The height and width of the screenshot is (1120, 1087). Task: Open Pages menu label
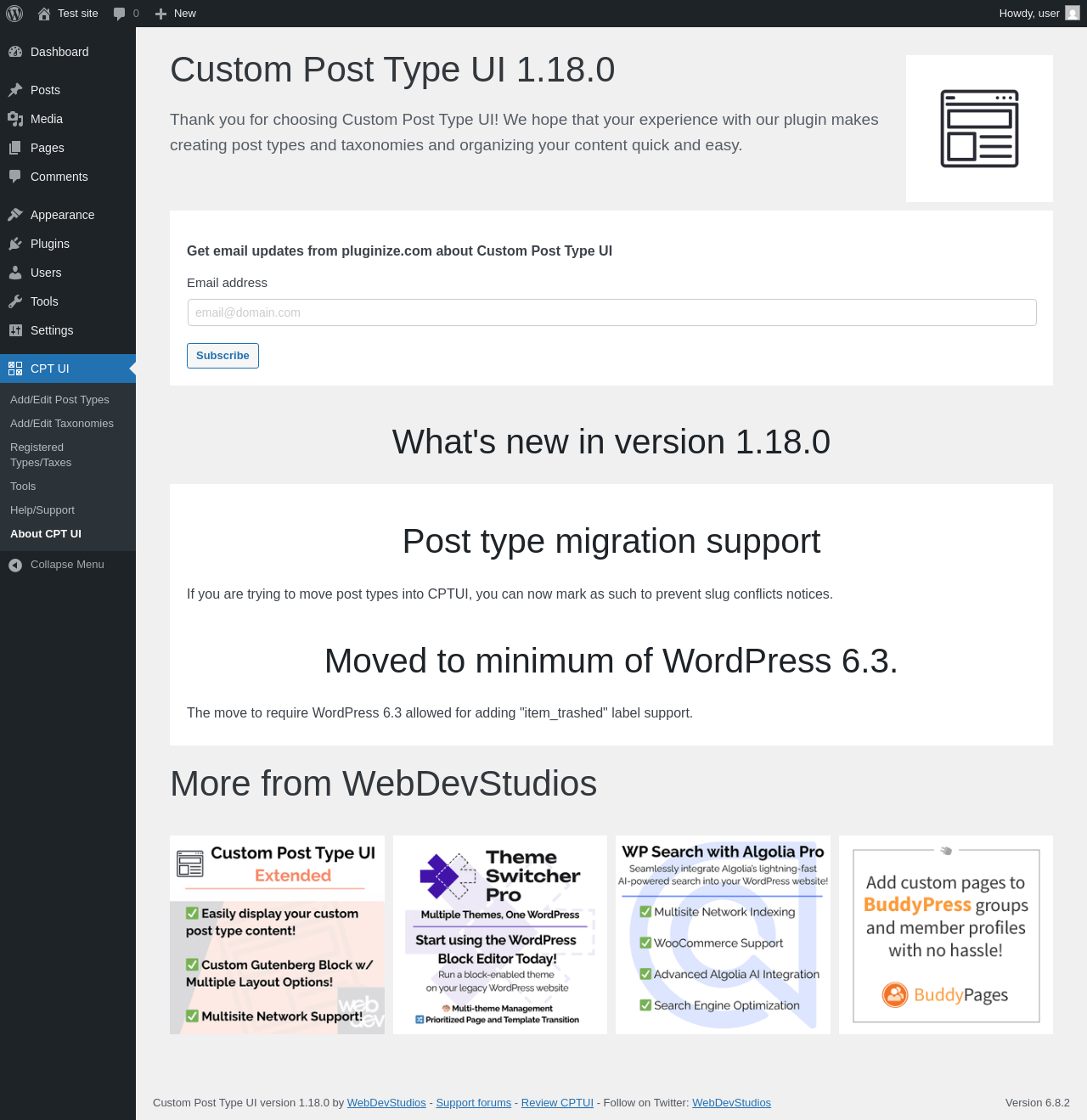[48, 148]
